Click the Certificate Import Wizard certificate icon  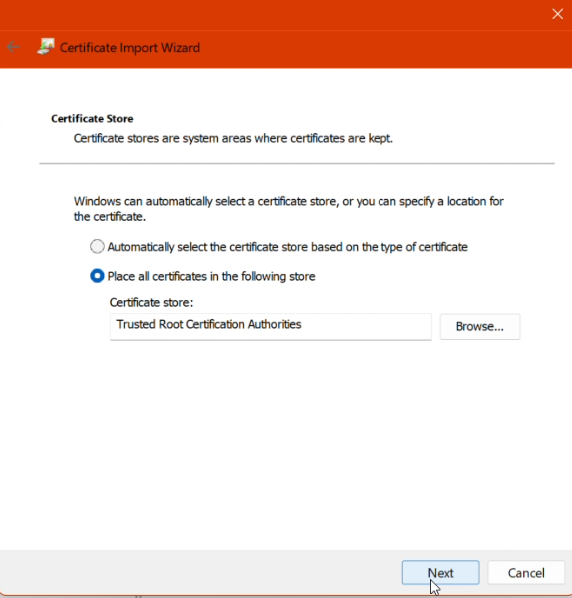(x=46, y=47)
